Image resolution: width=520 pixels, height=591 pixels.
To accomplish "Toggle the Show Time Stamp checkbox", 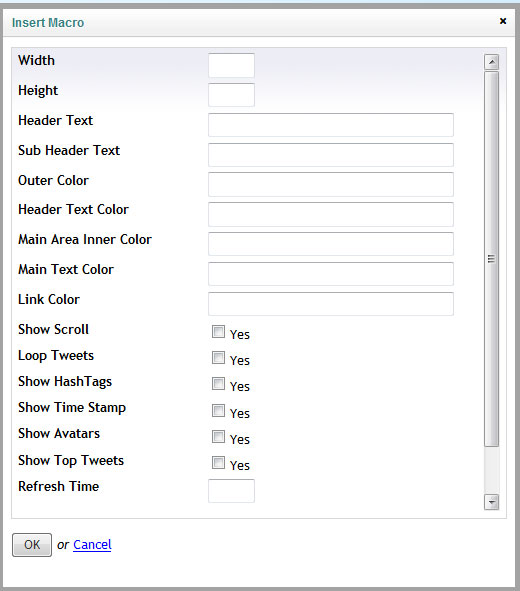I will point(218,410).
